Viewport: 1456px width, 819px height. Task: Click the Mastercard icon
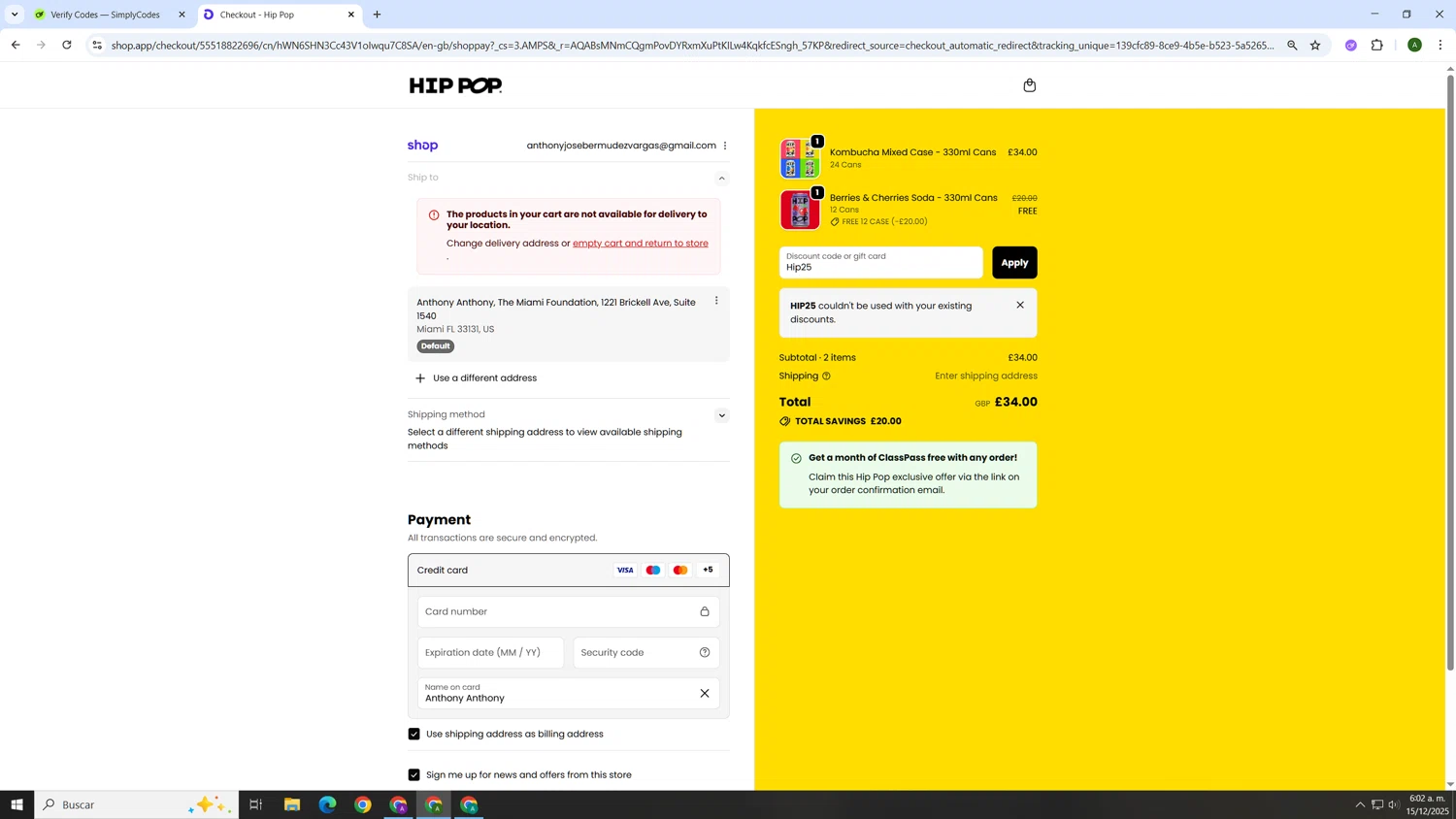(x=680, y=570)
